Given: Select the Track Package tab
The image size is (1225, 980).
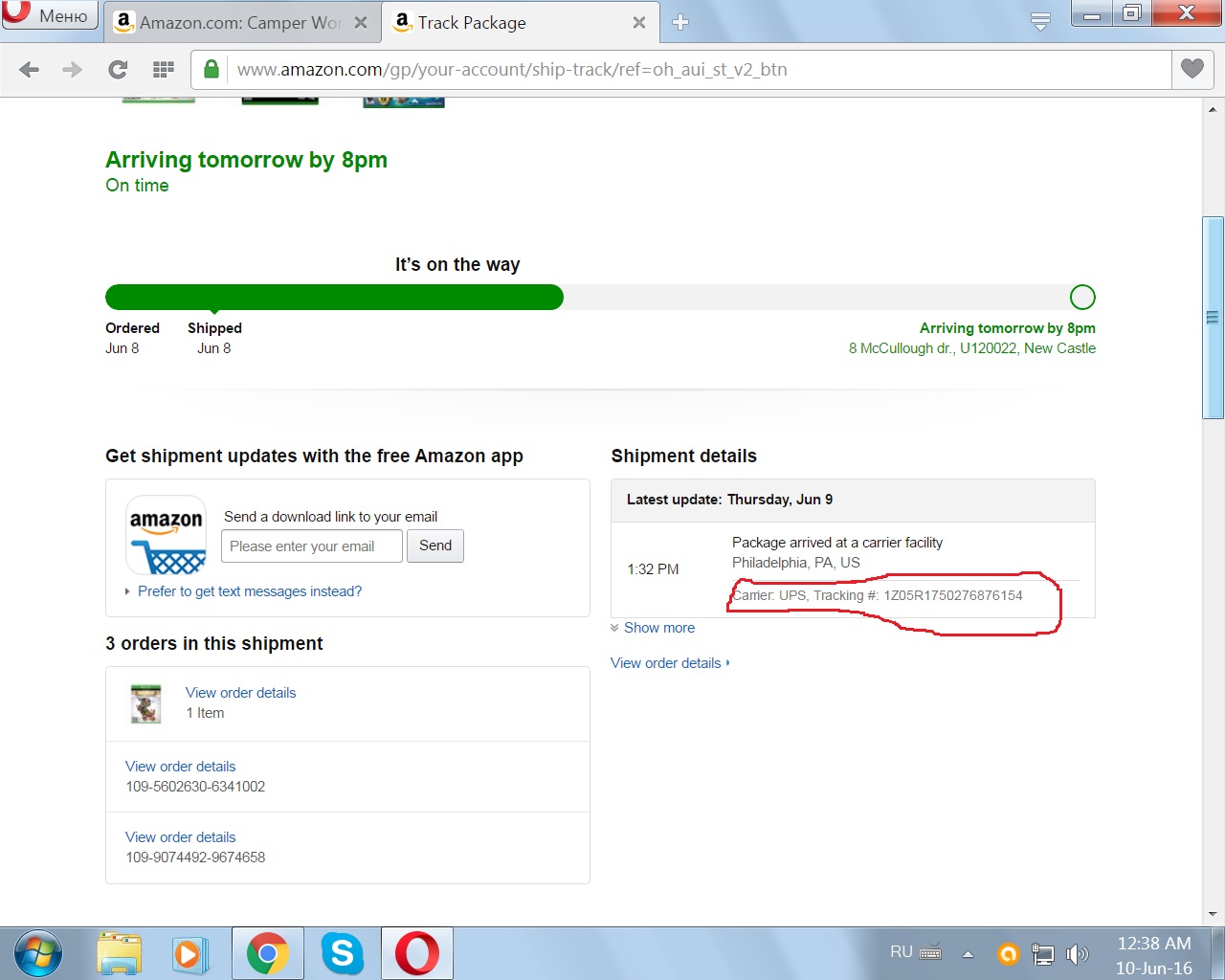Looking at the screenshot, I should pos(520,22).
